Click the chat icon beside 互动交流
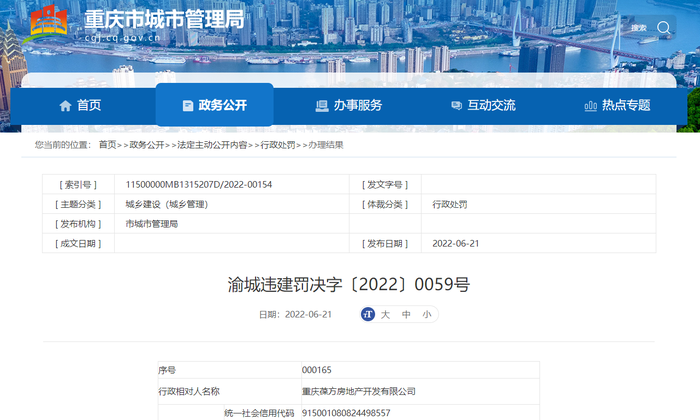700x420 pixels. (x=456, y=106)
